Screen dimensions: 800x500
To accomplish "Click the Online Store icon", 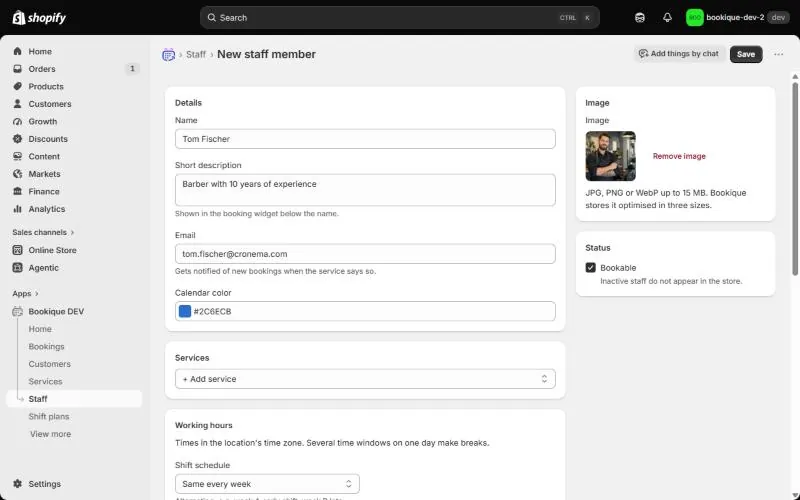I will point(18,250).
